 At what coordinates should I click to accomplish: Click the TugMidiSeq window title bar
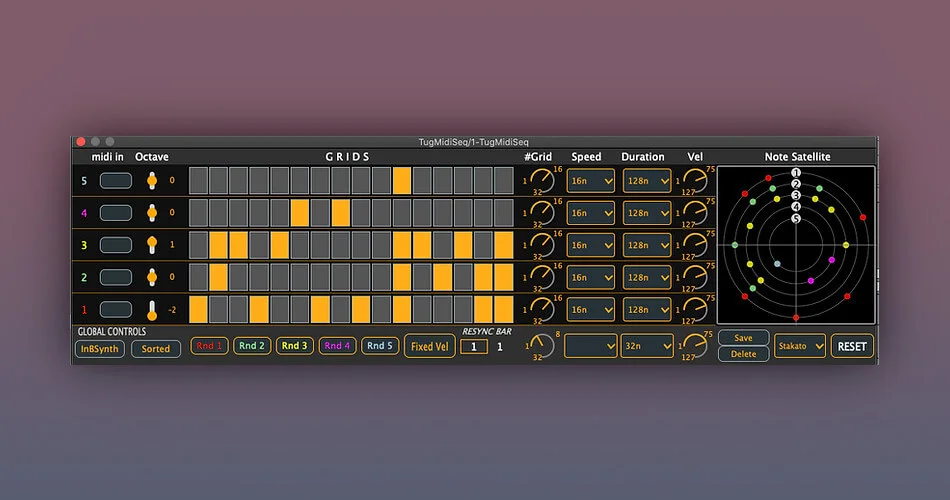[474, 142]
